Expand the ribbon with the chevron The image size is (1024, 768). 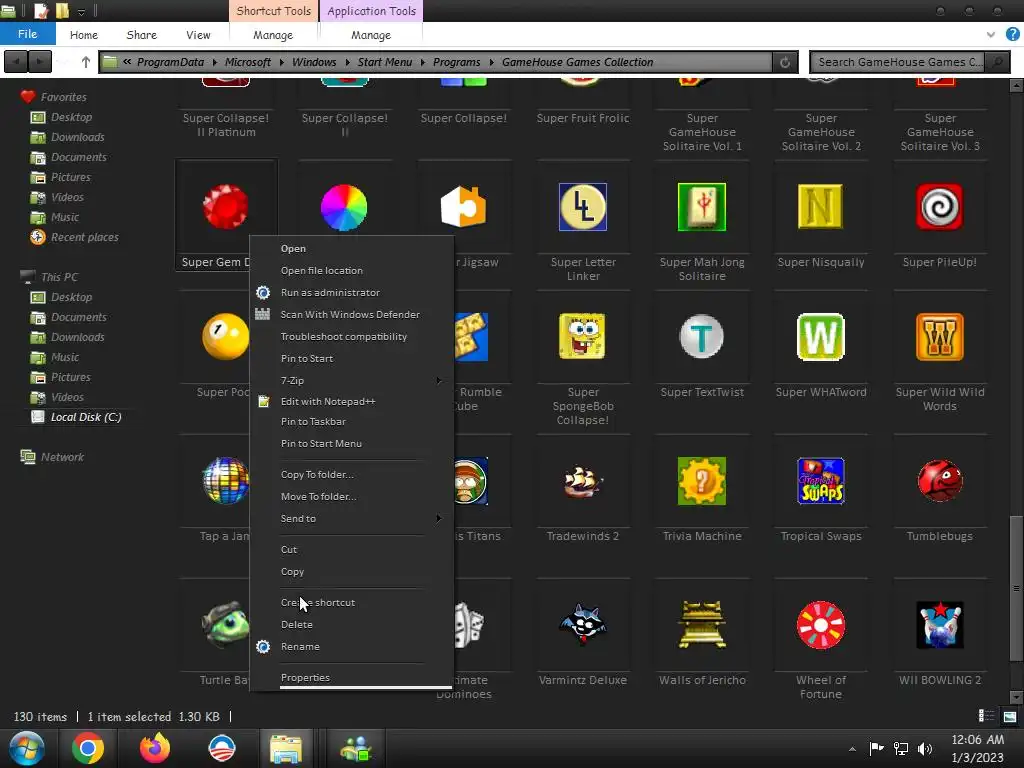(991, 35)
